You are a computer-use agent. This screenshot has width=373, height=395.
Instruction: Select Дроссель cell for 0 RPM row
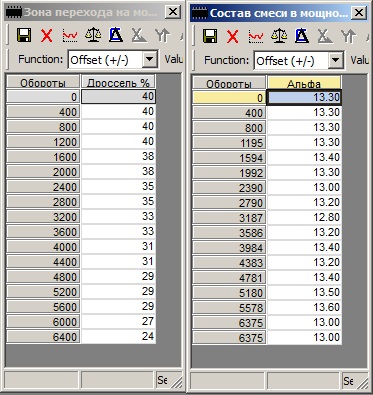118,97
